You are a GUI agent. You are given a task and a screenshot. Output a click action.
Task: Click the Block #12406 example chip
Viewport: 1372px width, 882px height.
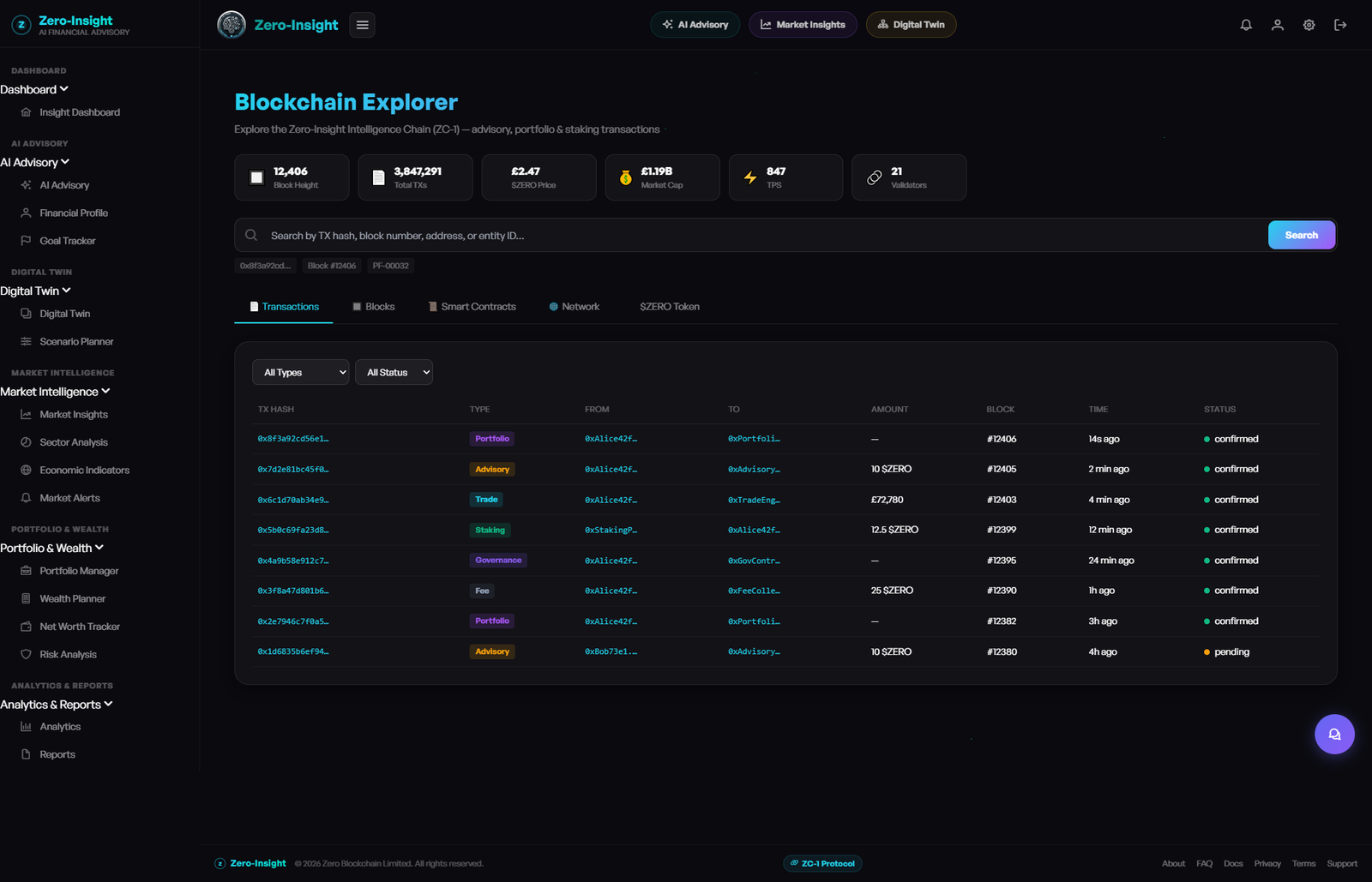[332, 266]
